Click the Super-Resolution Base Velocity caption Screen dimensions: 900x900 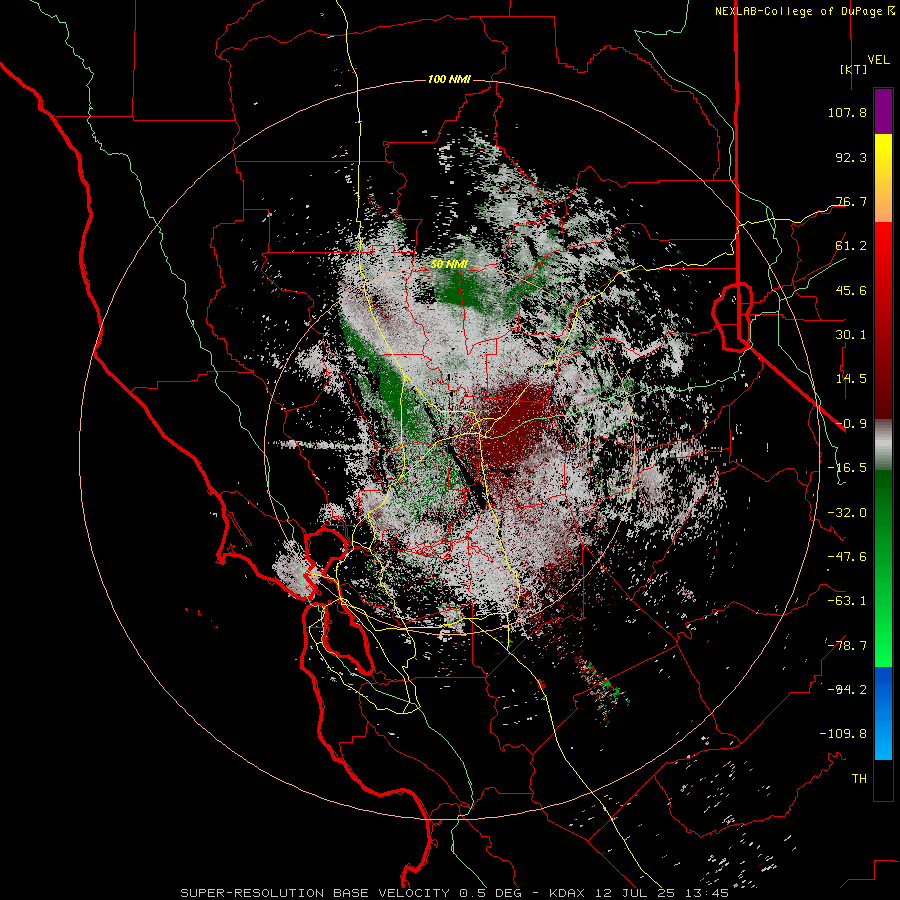pos(455,893)
